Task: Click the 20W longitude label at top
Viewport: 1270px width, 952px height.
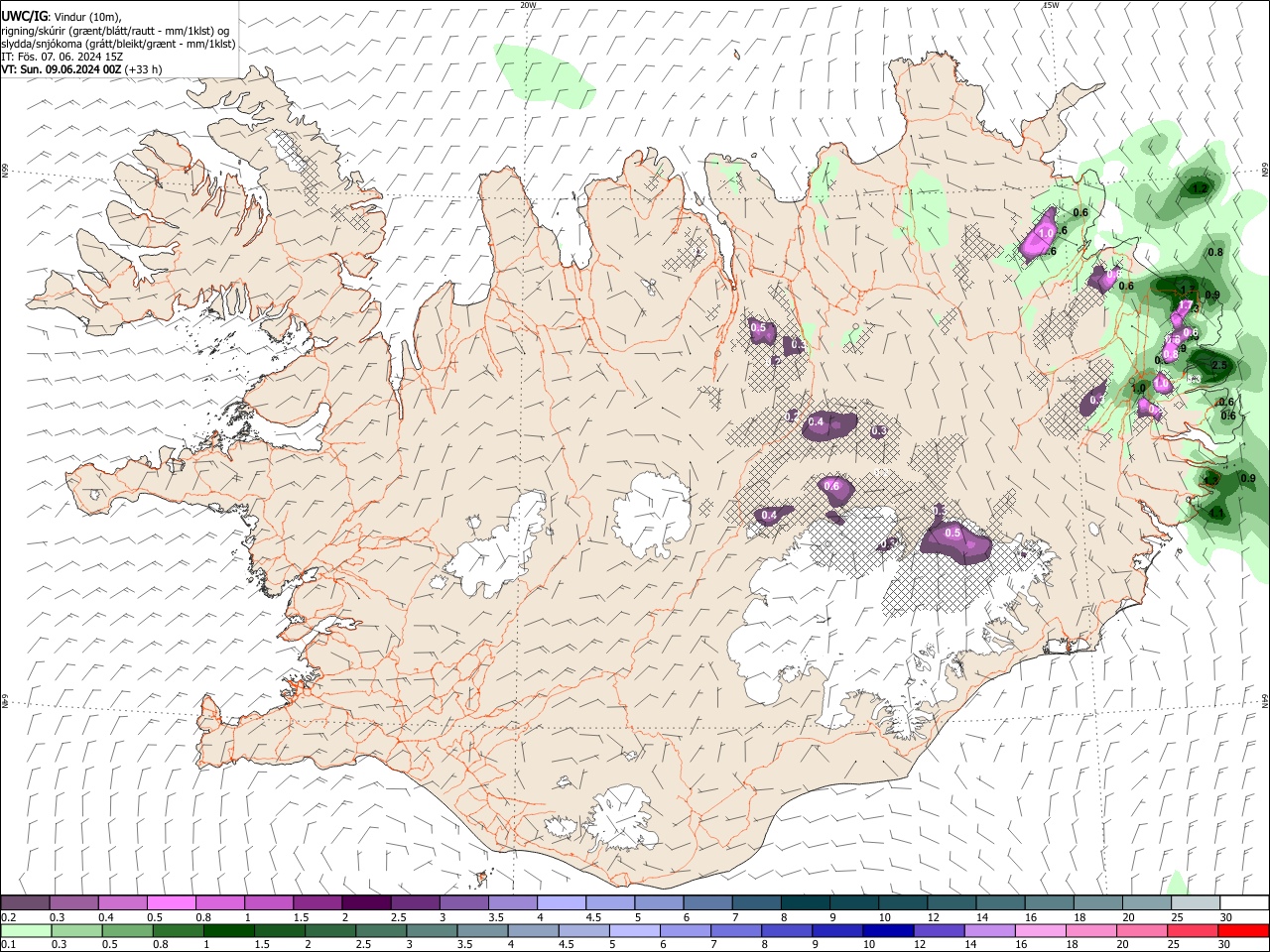Action: click(528, 5)
